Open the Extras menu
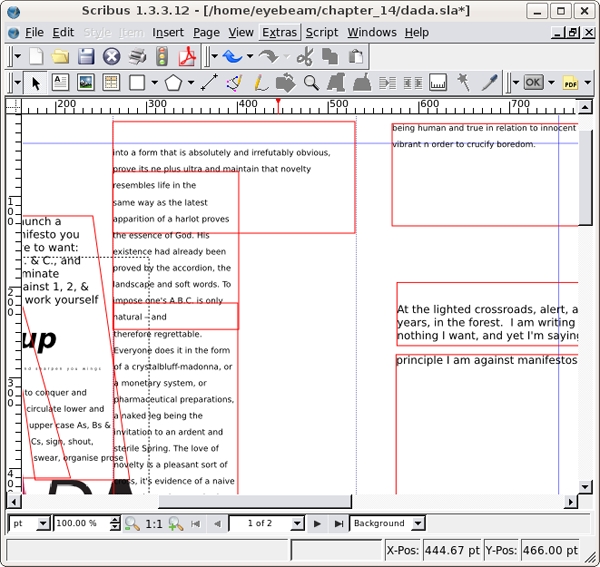This screenshot has width=600, height=567. point(279,32)
